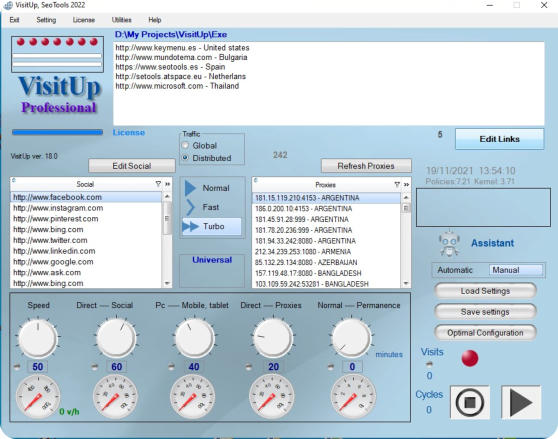Click the Assistant robot icon
This screenshot has width=558, height=439.
[x=449, y=243]
